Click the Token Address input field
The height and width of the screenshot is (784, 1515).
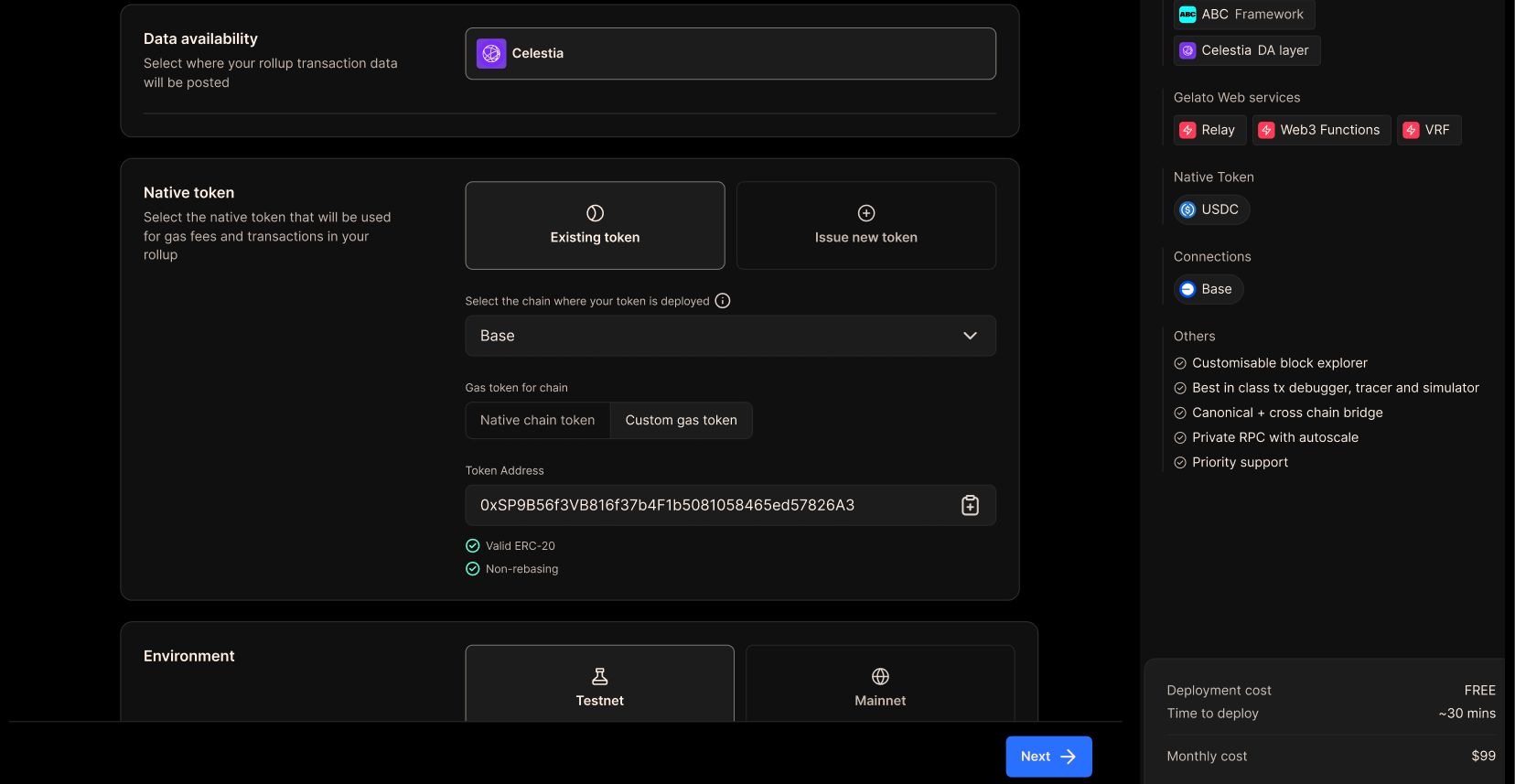click(731, 505)
